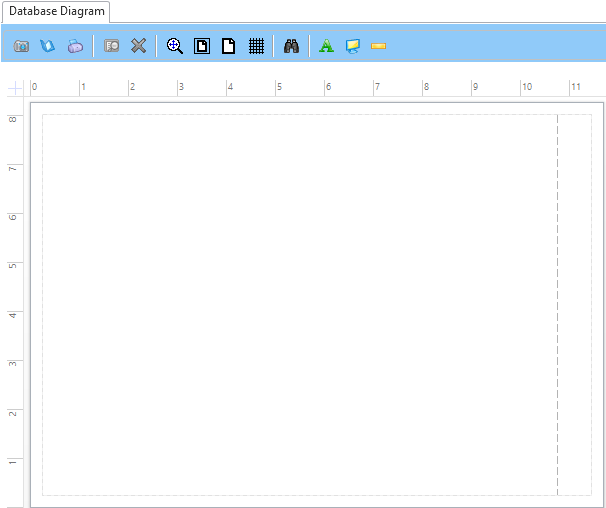Click the ruler origin crosshair corner
The image size is (606, 508).
point(15,88)
